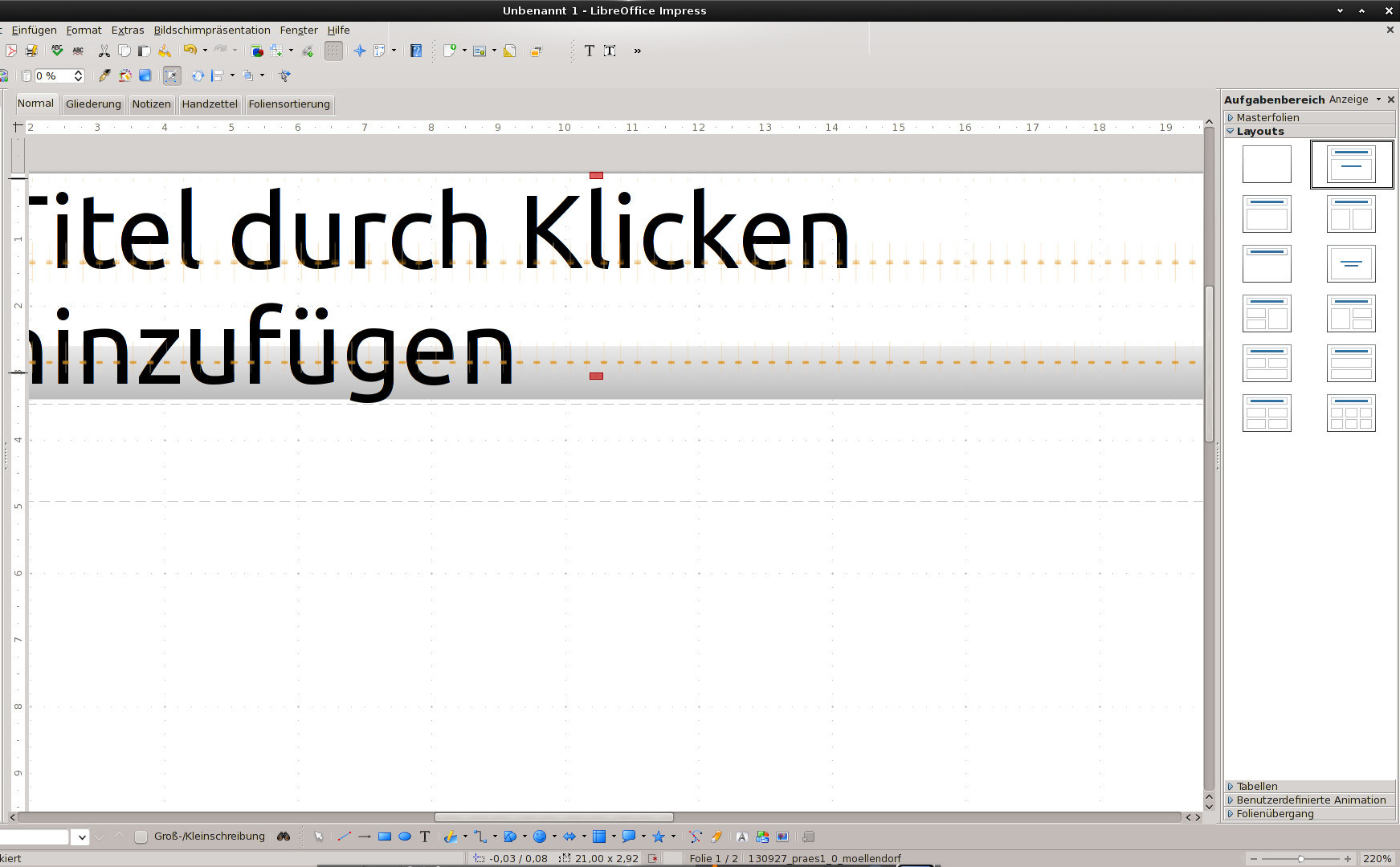The width and height of the screenshot is (1400, 867).
Task: Click the Format Paintbrush icon
Action: 165,51
